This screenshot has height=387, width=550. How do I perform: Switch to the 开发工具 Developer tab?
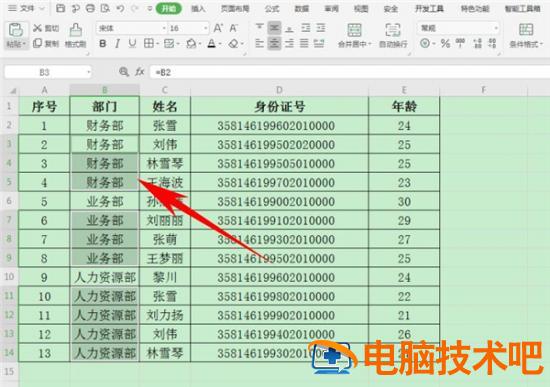[x=429, y=9]
